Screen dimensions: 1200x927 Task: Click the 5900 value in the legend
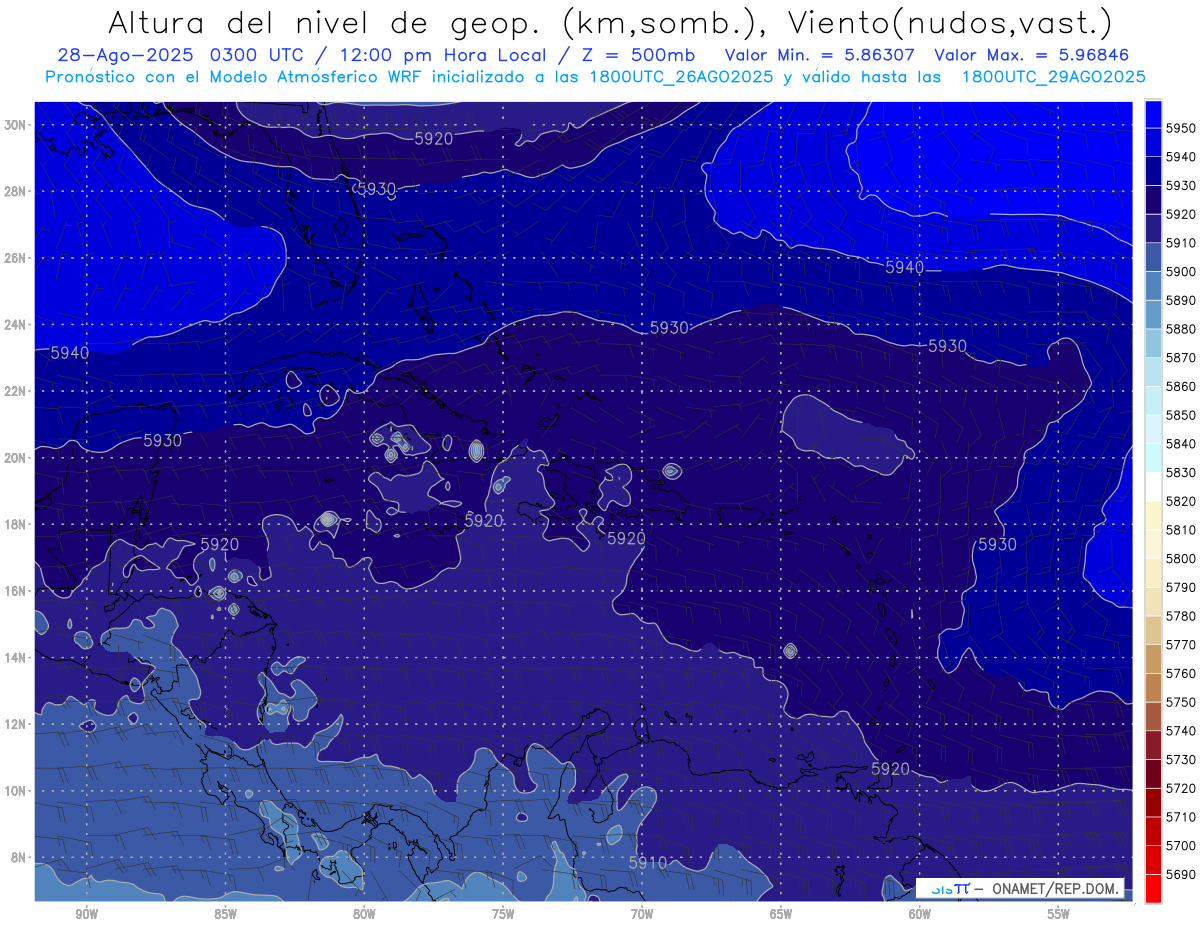1181,271
